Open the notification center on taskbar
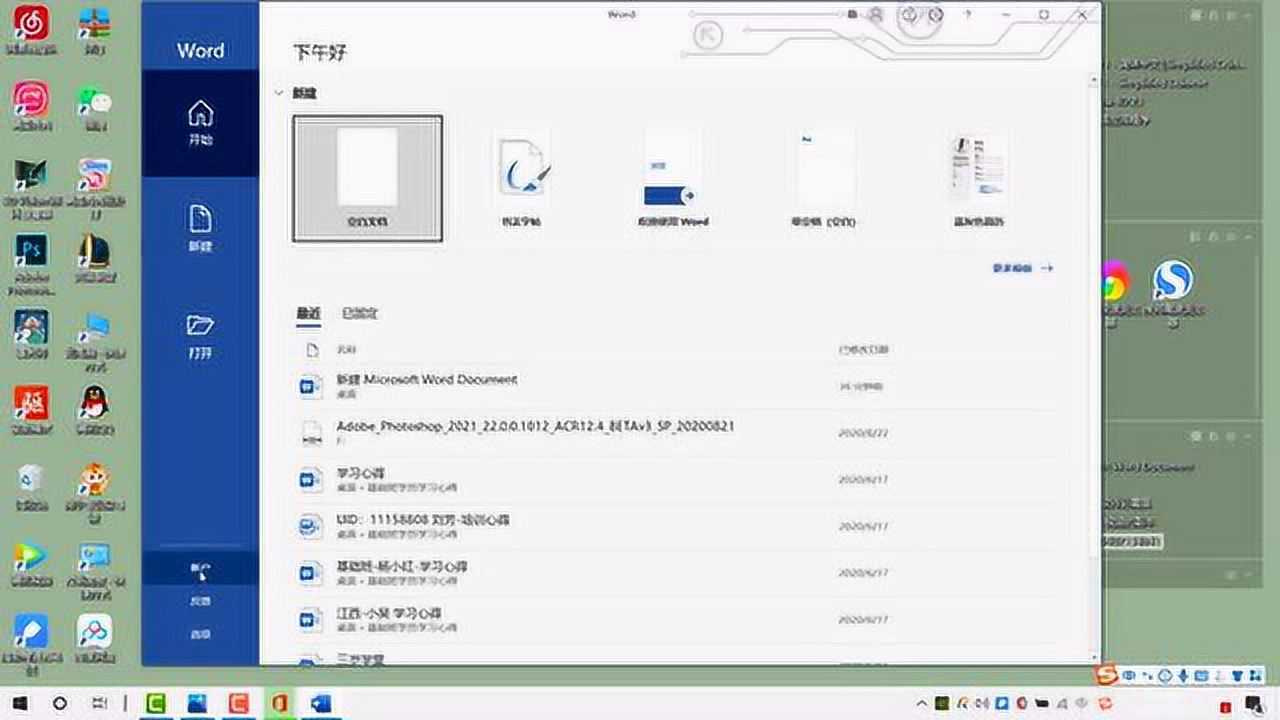1280x720 pixels. [1254, 705]
